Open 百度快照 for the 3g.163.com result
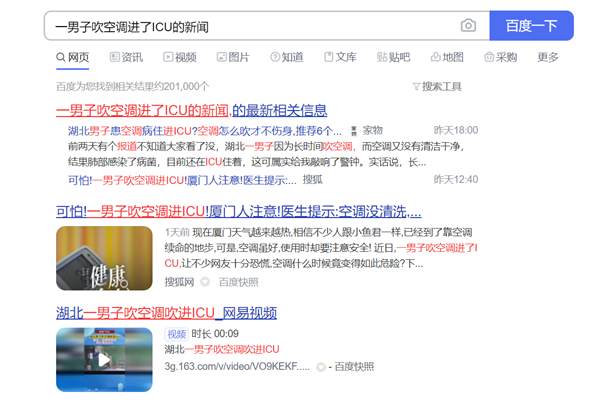The image size is (612, 402). point(354,366)
